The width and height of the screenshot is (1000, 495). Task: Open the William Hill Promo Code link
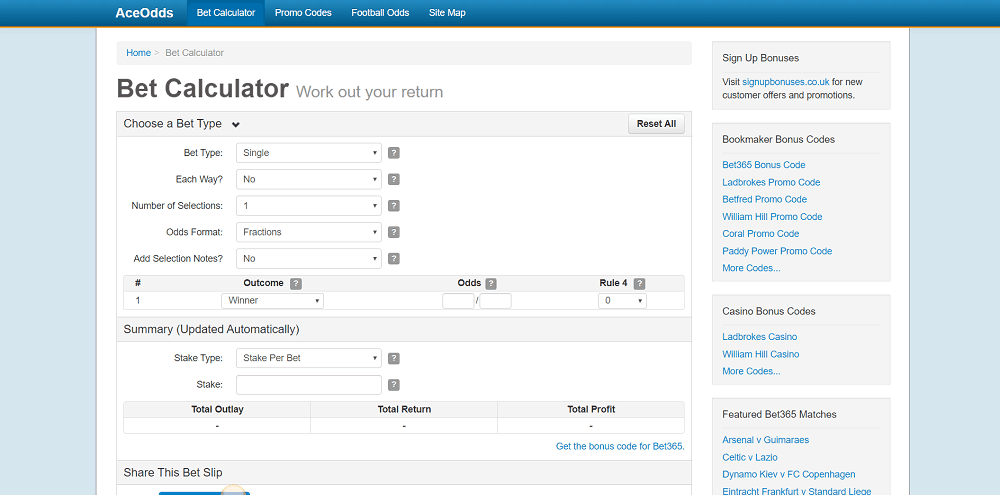tap(772, 216)
